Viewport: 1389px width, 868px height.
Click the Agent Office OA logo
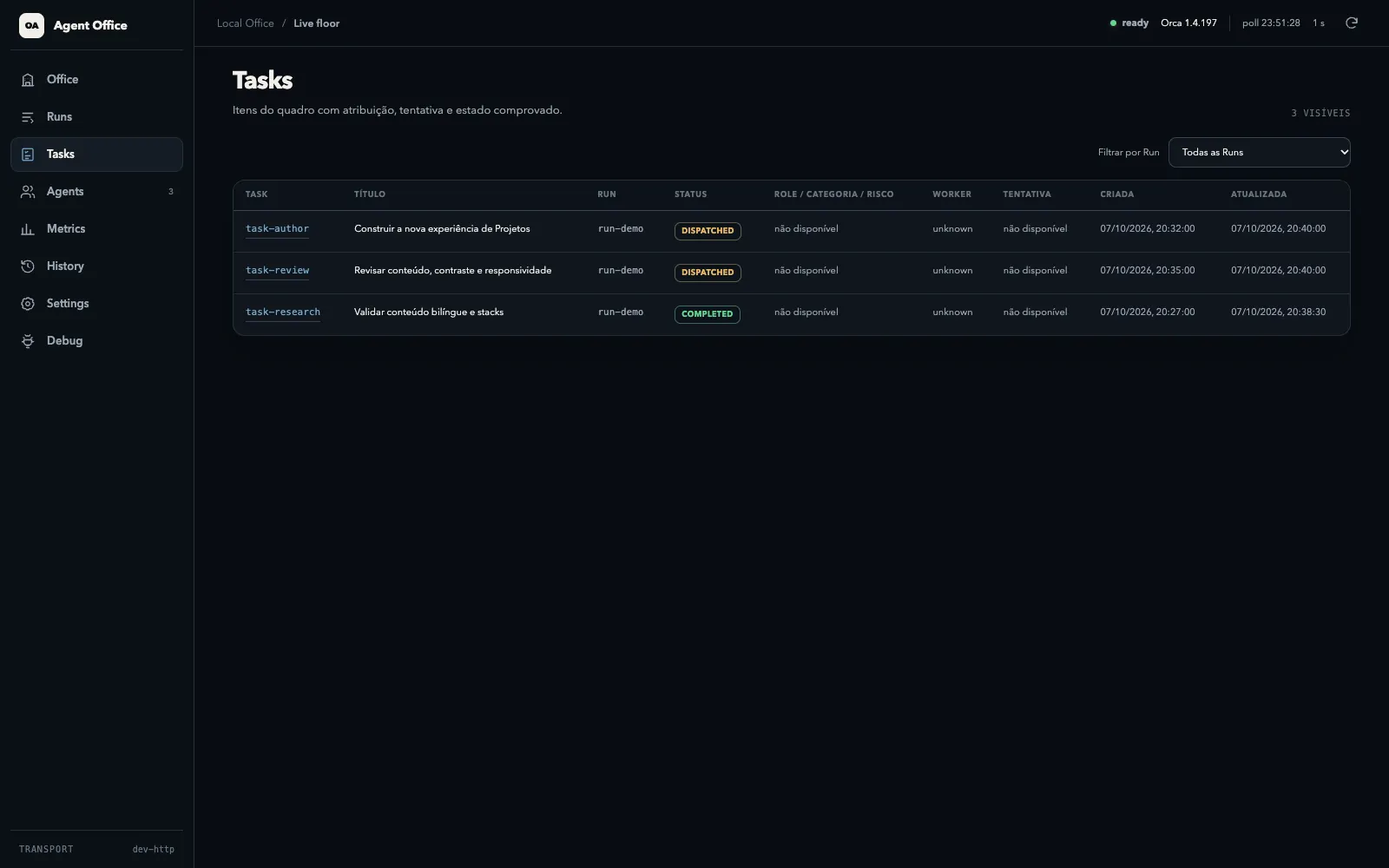31,25
